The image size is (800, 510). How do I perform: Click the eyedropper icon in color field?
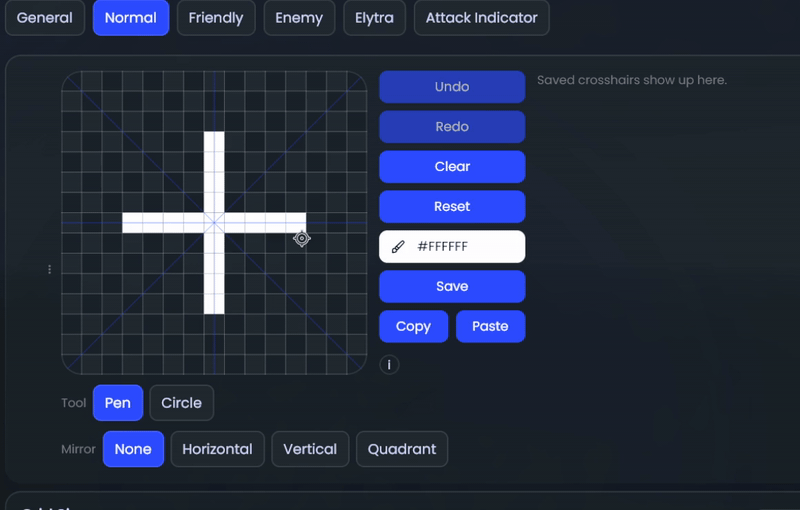[398, 247]
